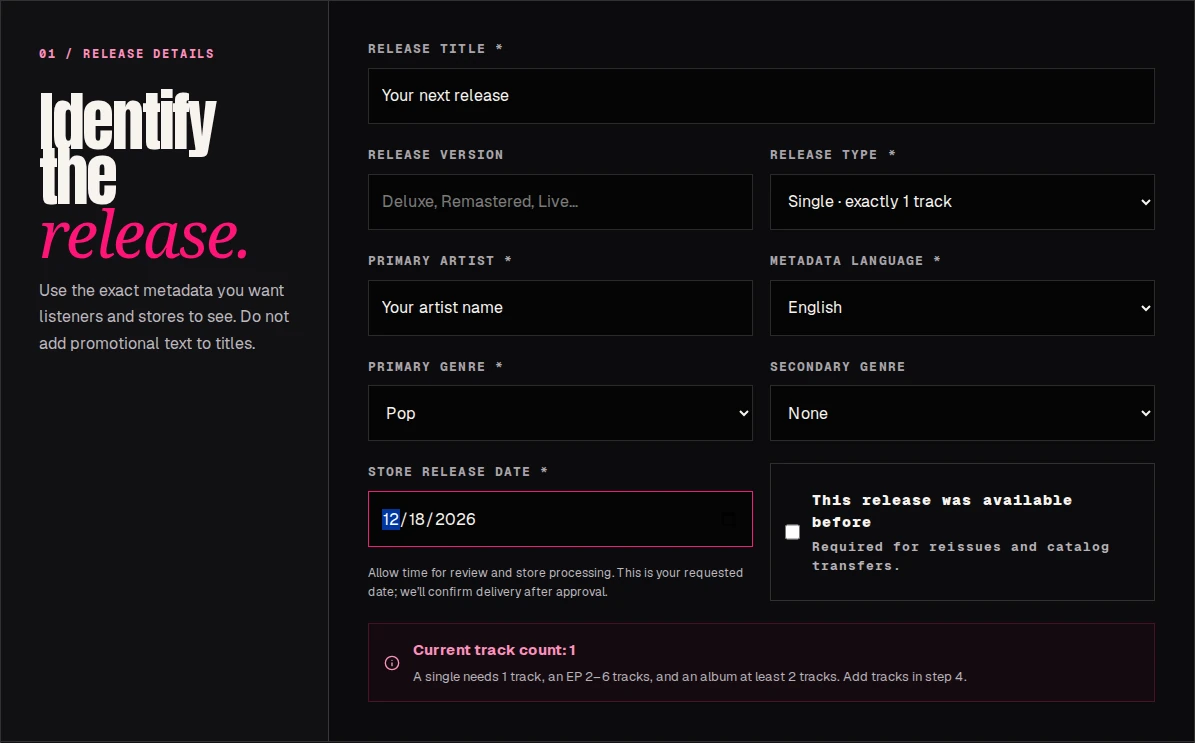The image size is (1195, 743).
Task: Click the 'Identify the release.' heading
Action: (x=144, y=176)
